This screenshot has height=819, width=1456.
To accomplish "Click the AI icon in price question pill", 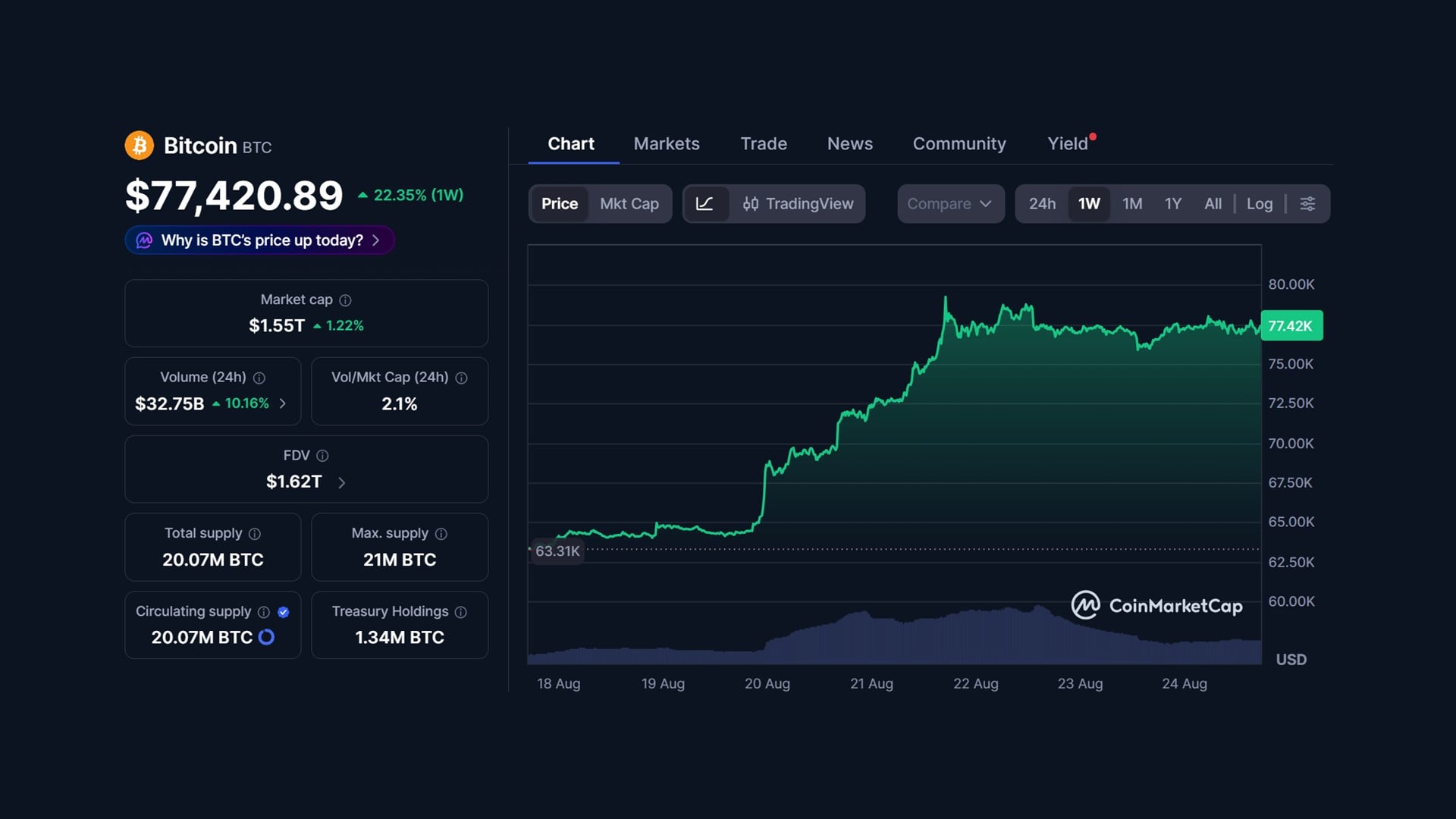I will tap(144, 240).
